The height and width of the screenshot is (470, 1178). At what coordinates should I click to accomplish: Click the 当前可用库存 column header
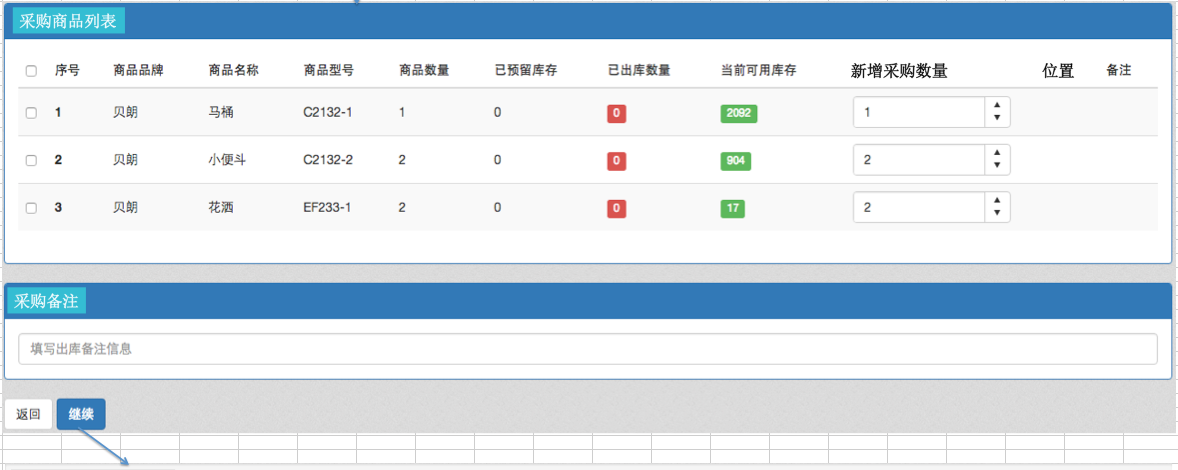758,71
